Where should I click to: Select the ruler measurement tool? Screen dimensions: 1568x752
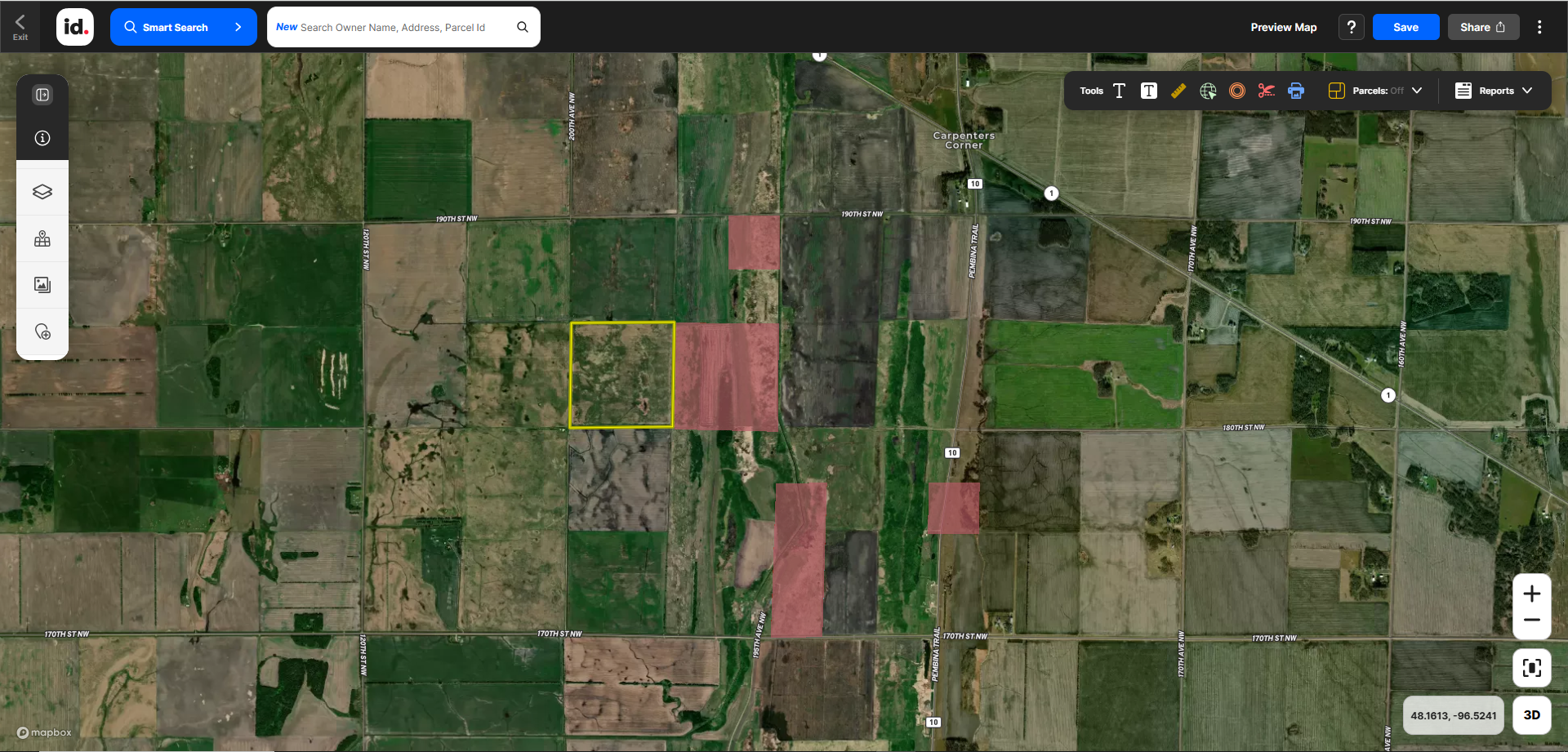[x=1178, y=91]
